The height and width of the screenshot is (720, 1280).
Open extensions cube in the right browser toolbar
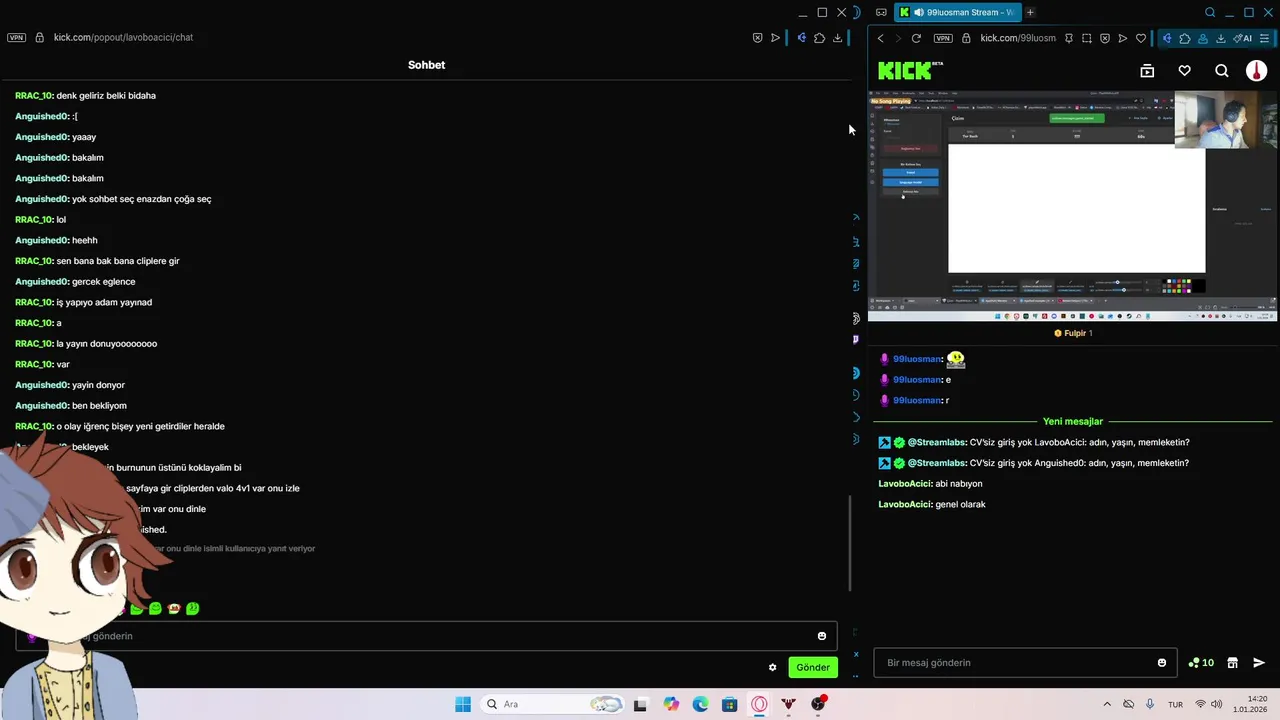(x=1185, y=38)
